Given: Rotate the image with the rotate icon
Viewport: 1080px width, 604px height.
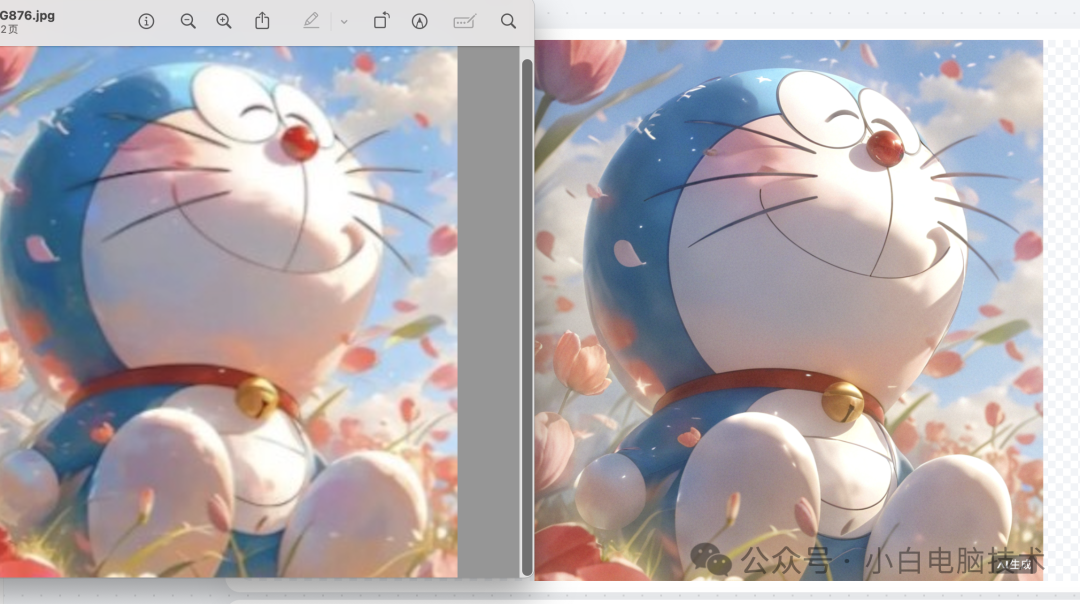Looking at the screenshot, I should [x=381, y=21].
